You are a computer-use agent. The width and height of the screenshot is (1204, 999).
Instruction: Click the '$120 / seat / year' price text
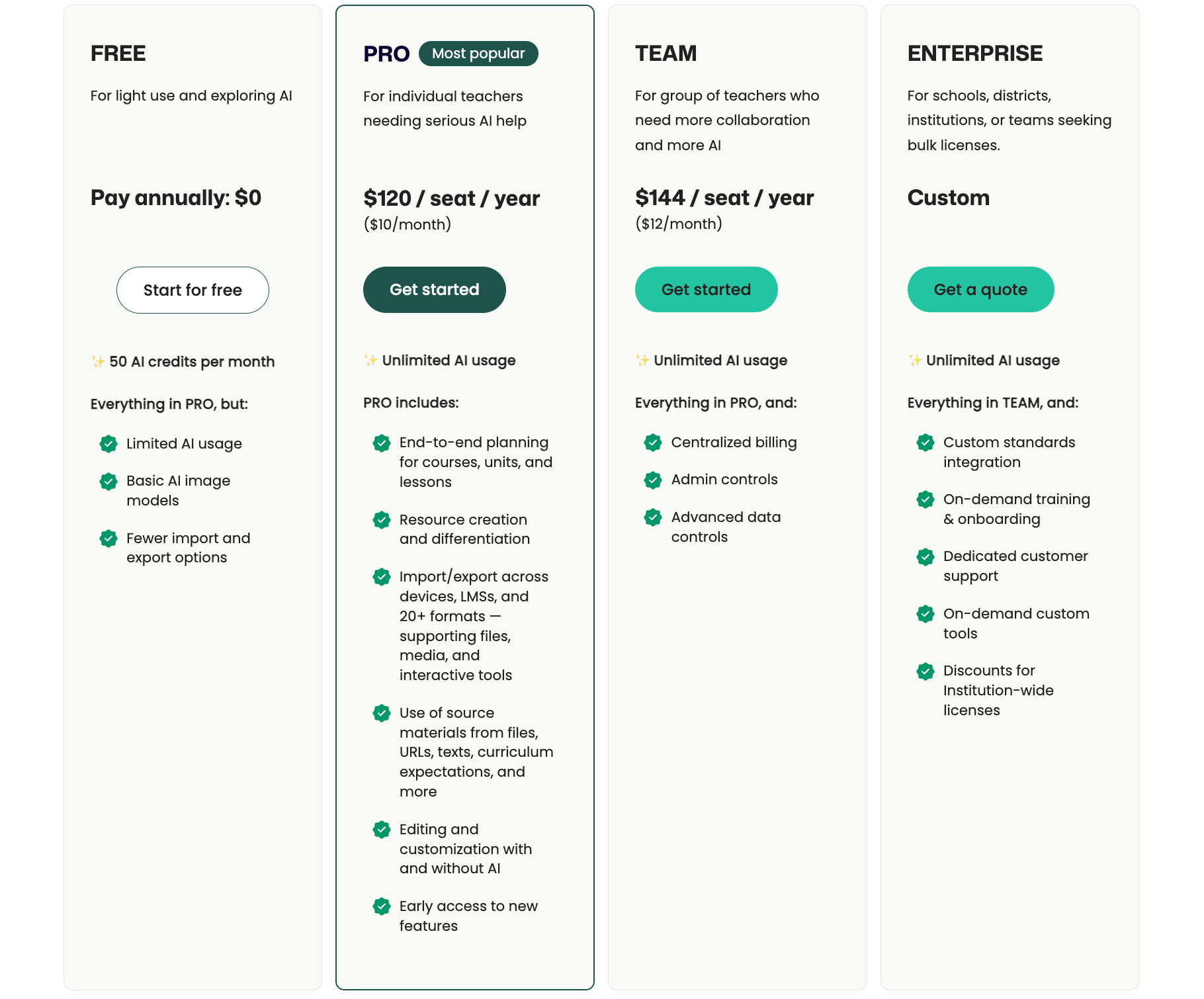[x=451, y=198]
